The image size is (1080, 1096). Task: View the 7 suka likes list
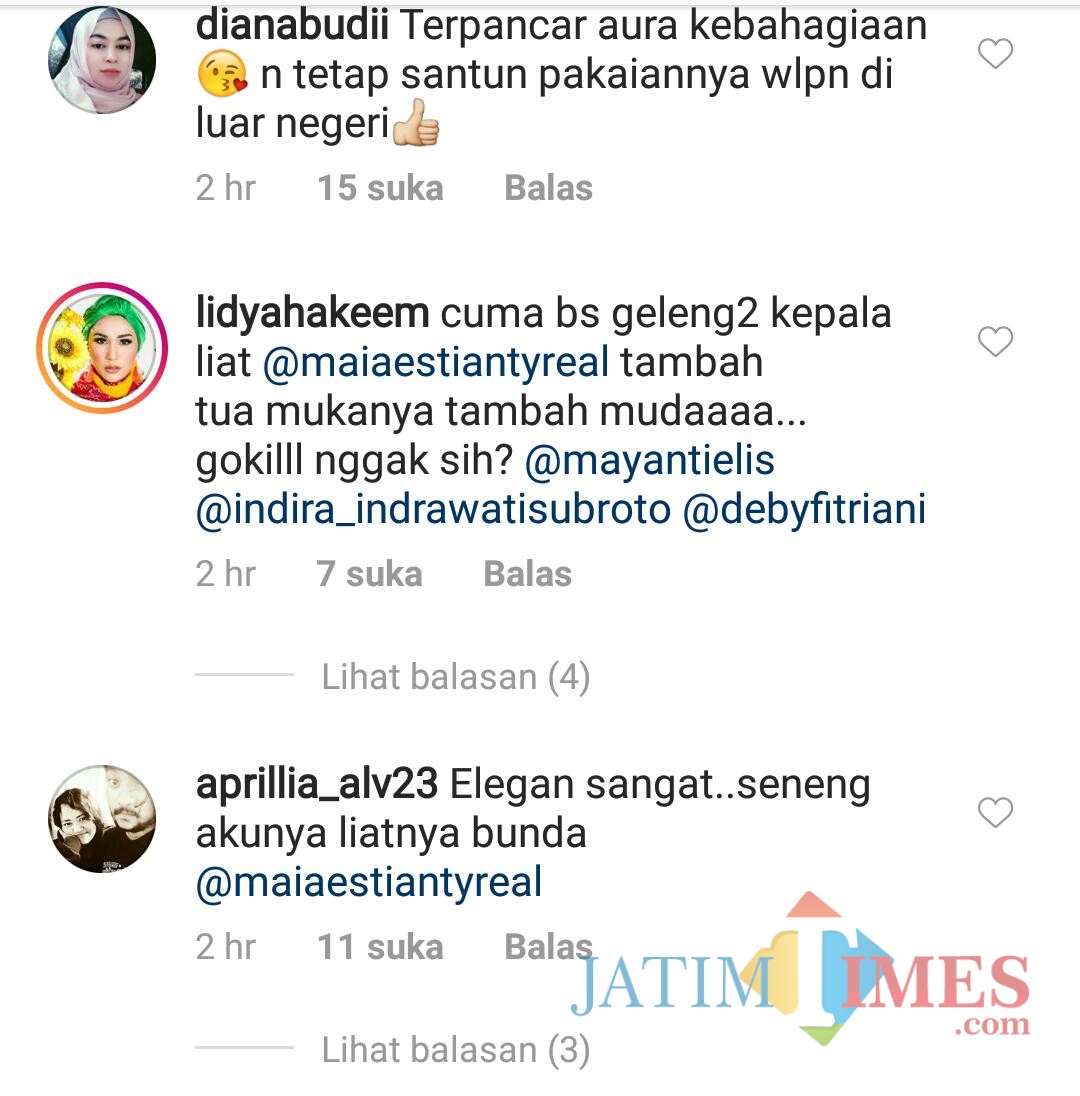click(x=369, y=574)
